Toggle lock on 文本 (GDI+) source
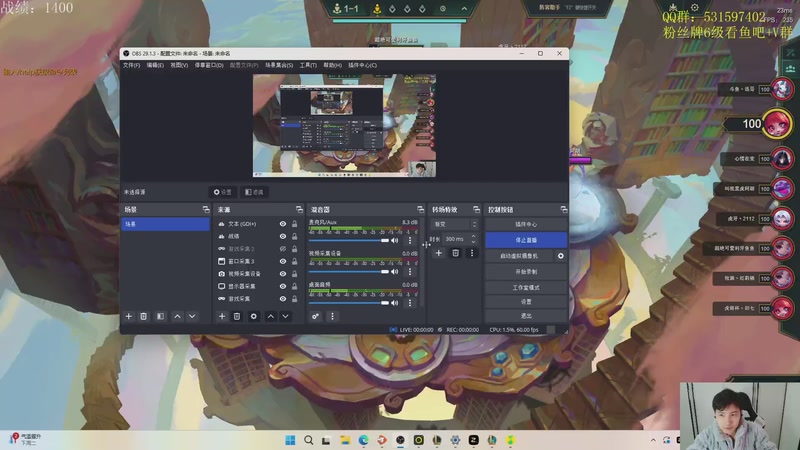800x450 pixels. click(x=294, y=224)
